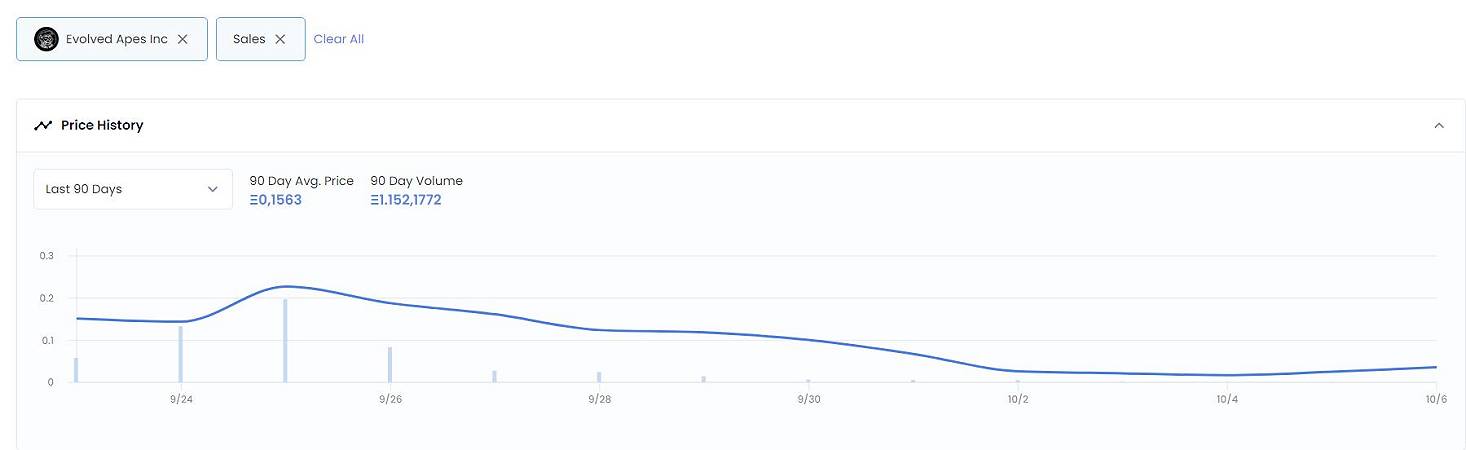Image resolution: width=1466 pixels, height=450 pixels.
Task: Open the Last 90 Days dropdown
Action: point(133,189)
